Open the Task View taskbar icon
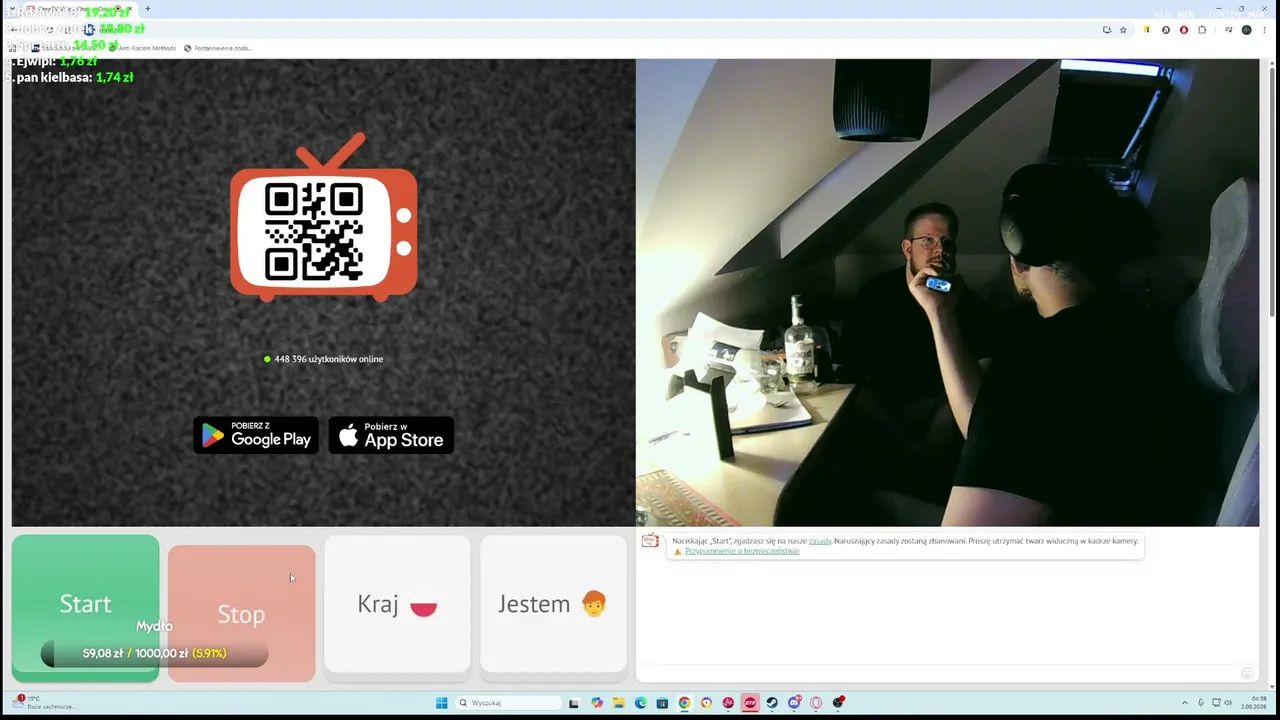 [575, 703]
